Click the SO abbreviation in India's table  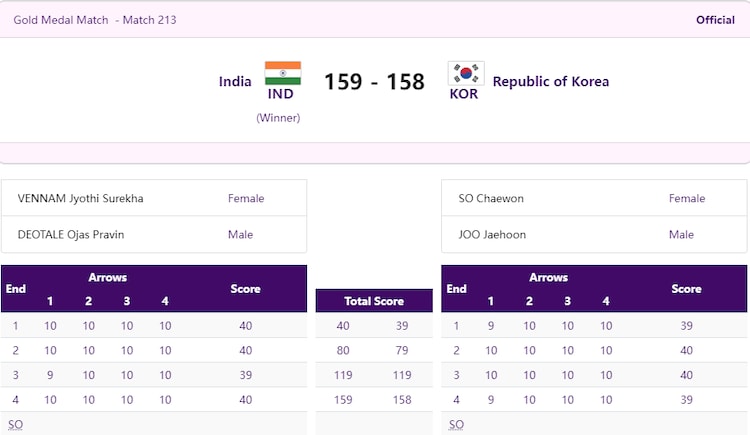[15, 424]
